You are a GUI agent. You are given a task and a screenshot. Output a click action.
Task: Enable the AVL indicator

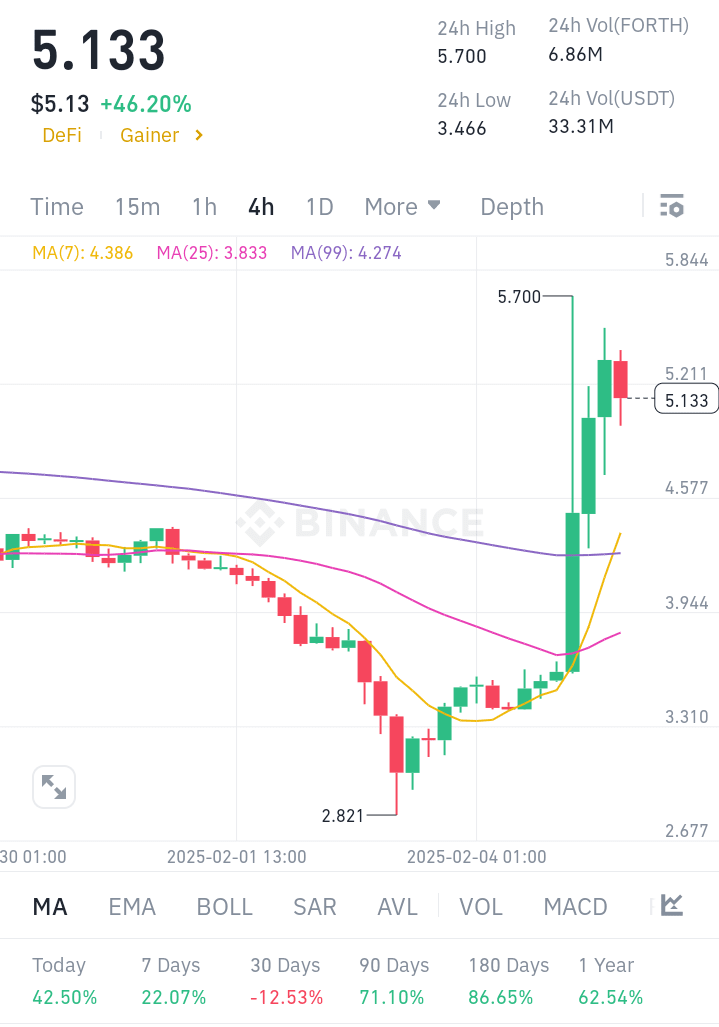pos(397,907)
